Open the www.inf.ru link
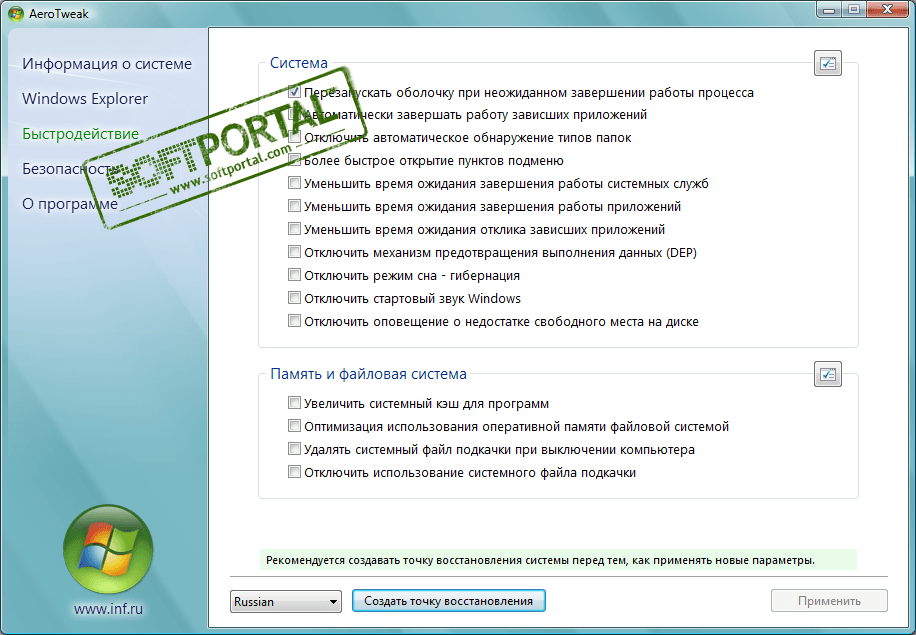 pyautogui.click(x=108, y=609)
